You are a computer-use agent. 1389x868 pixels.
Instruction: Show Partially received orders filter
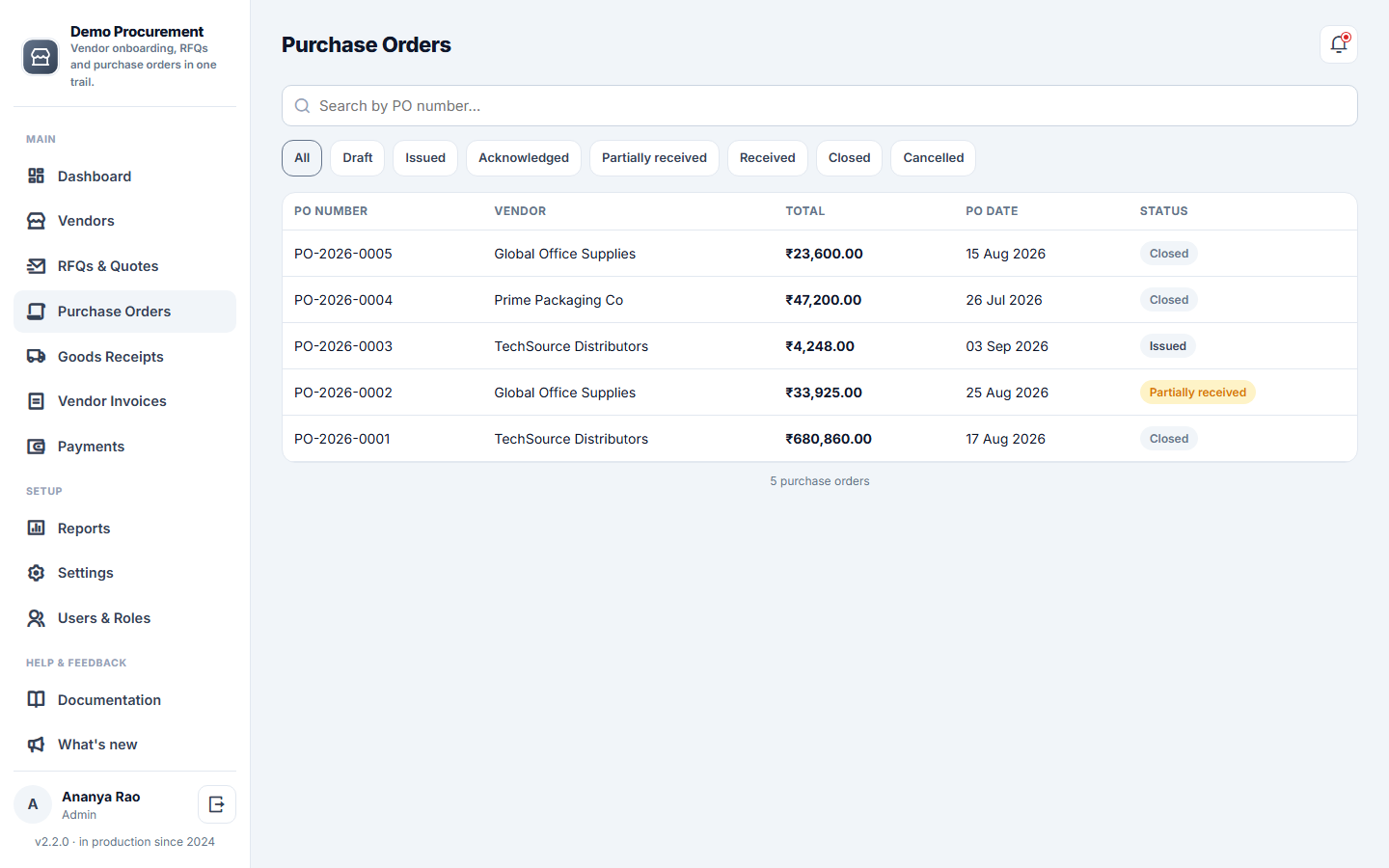coord(654,158)
